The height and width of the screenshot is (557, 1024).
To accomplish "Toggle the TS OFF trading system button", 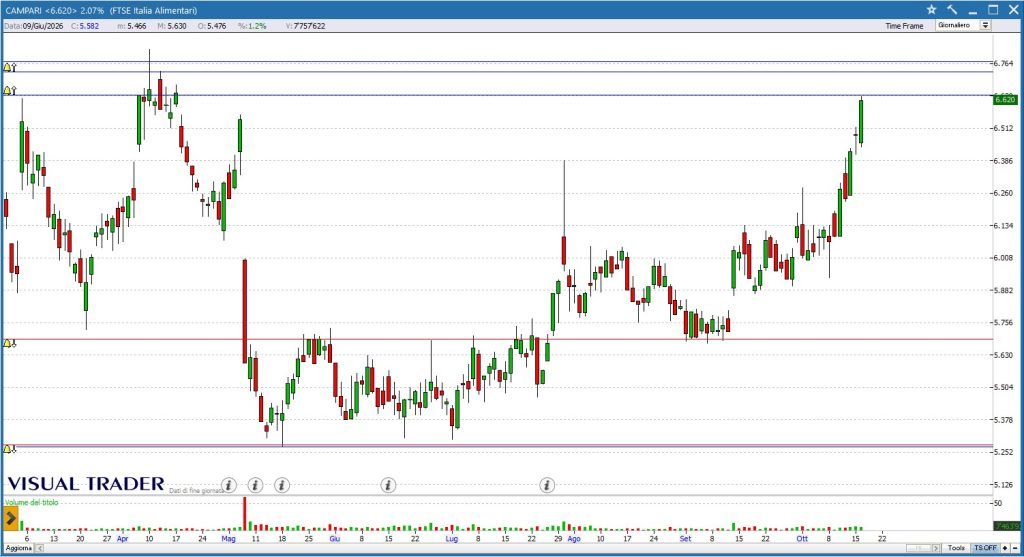I will click(985, 548).
